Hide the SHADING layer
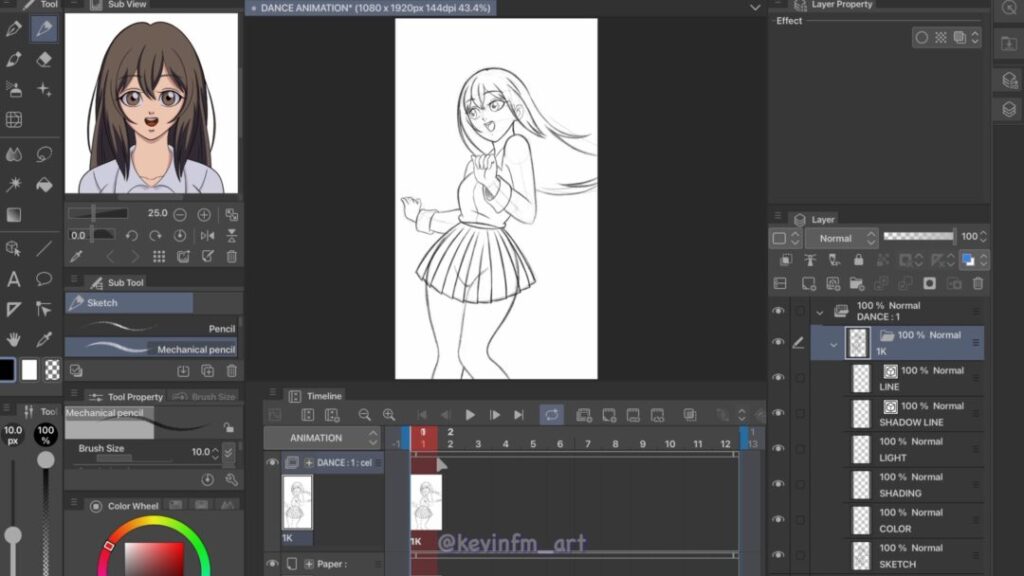Screen dimensions: 1024x576 778,484
